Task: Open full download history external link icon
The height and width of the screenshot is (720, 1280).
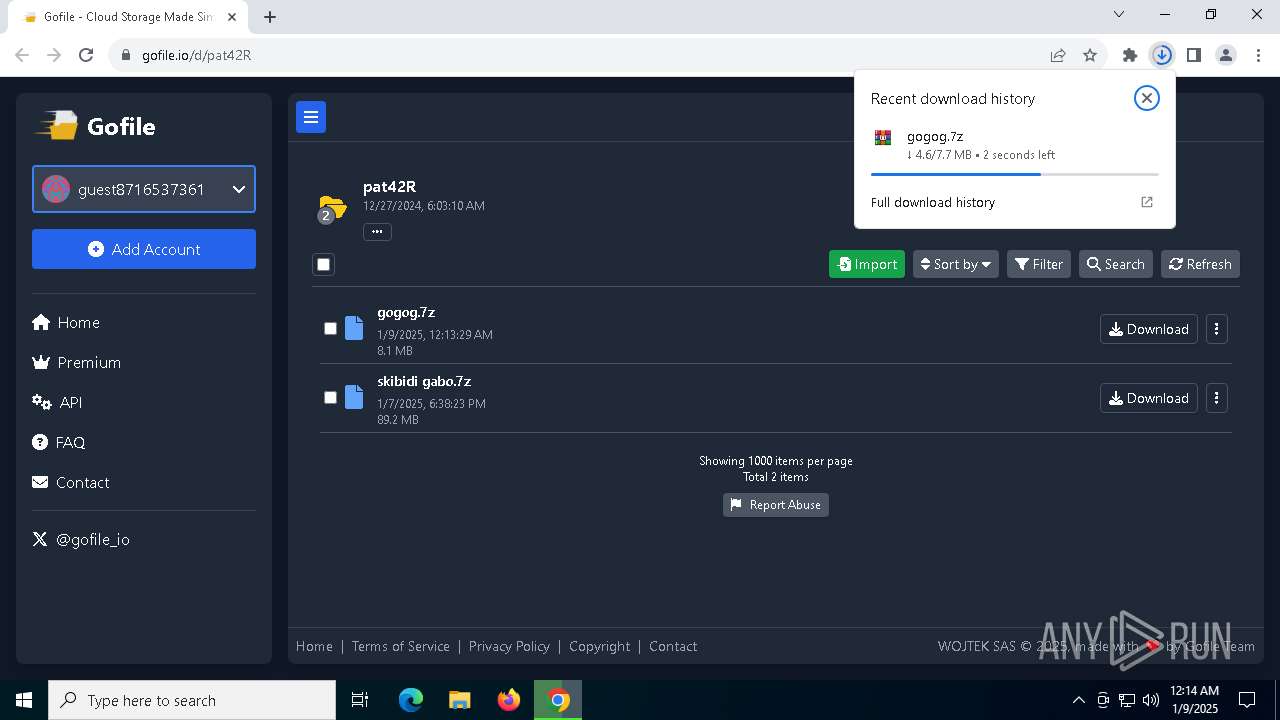Action: 1147,202
